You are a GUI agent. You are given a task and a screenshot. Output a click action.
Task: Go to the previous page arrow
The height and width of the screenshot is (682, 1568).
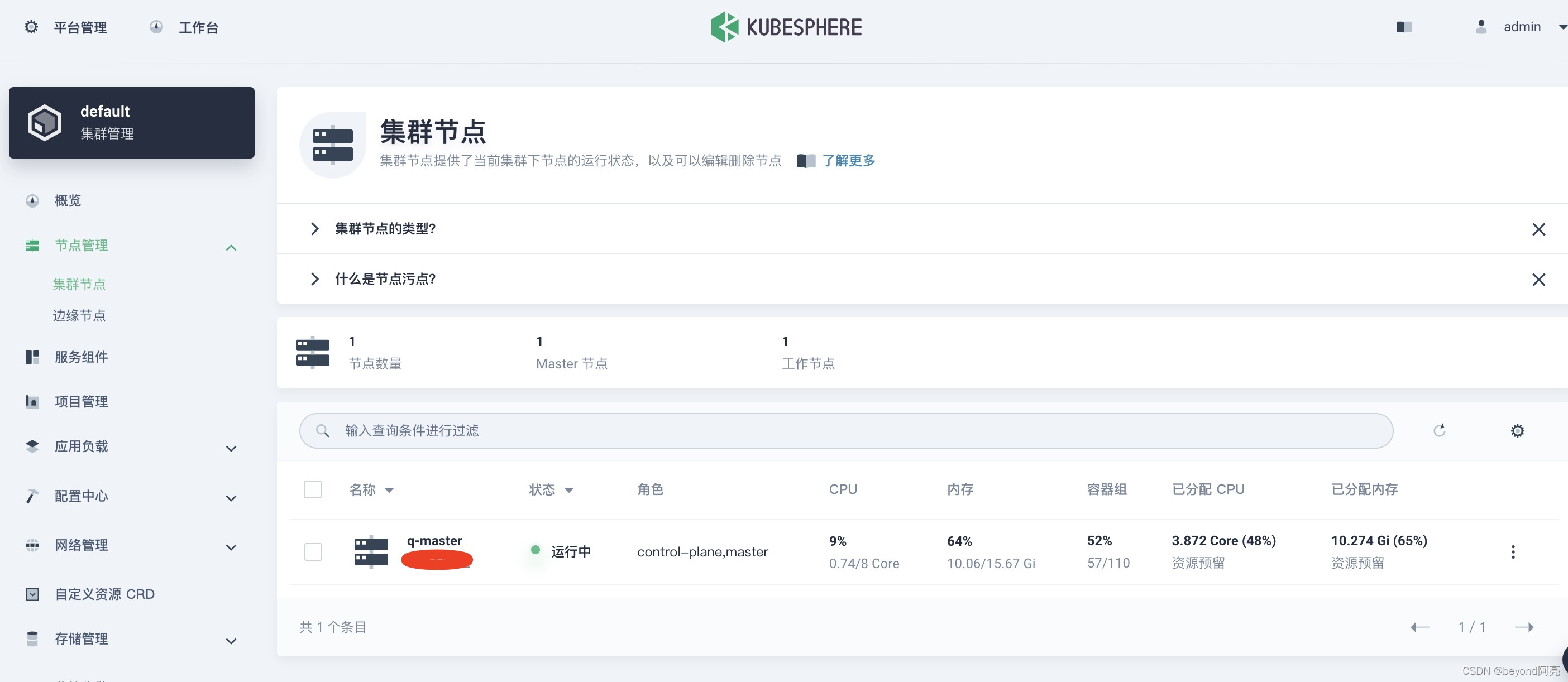1419,627
